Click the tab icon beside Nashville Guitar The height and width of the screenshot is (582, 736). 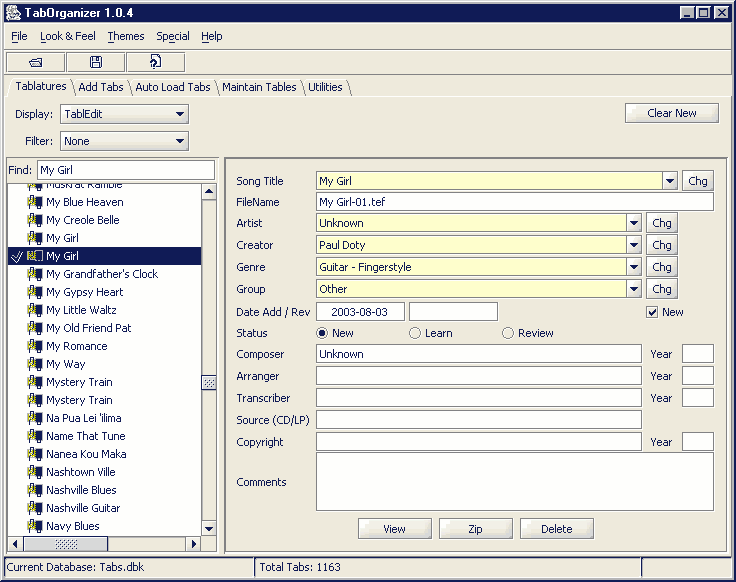[35, 508]
